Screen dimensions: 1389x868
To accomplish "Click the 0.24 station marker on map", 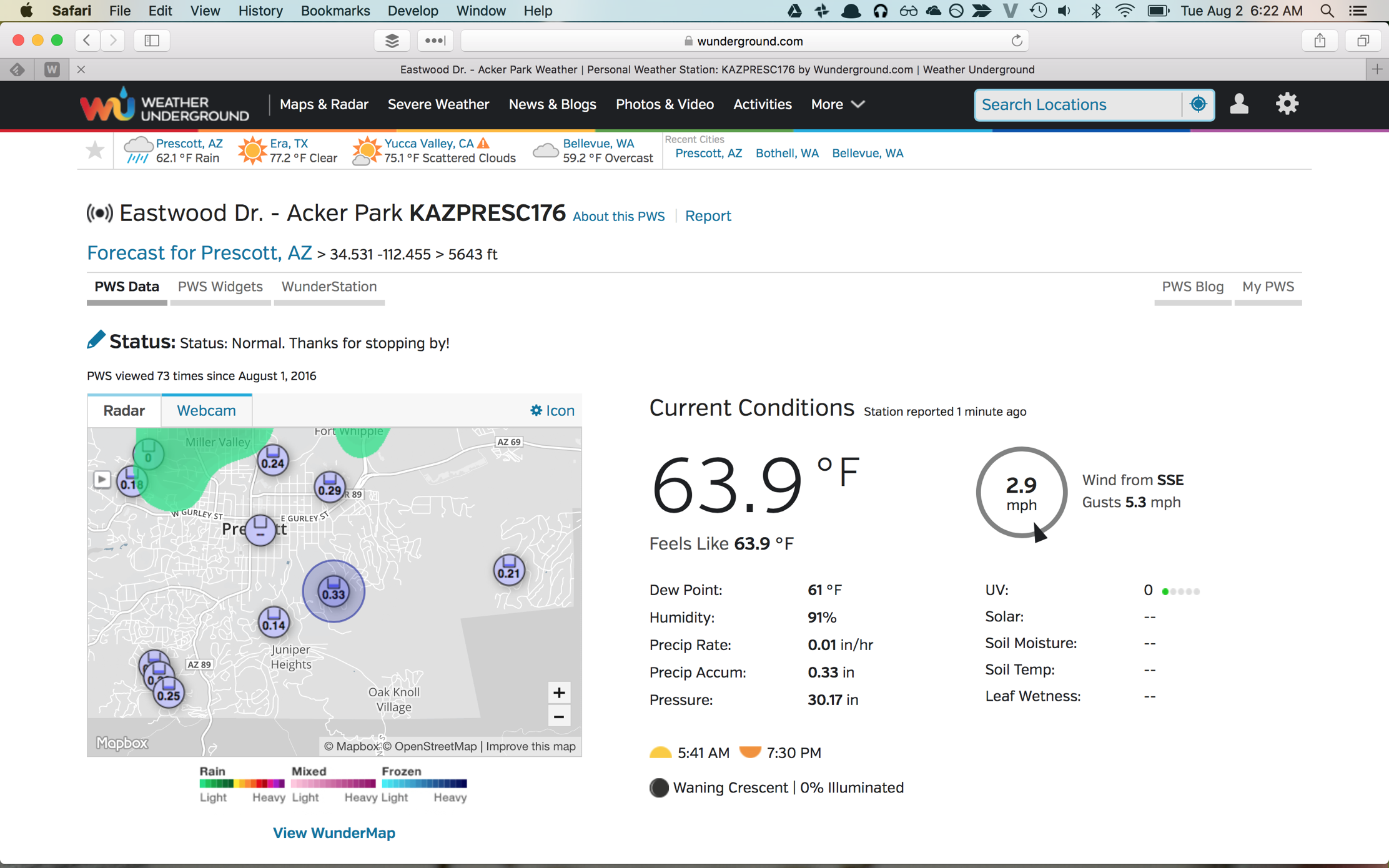I will point(273,460).
